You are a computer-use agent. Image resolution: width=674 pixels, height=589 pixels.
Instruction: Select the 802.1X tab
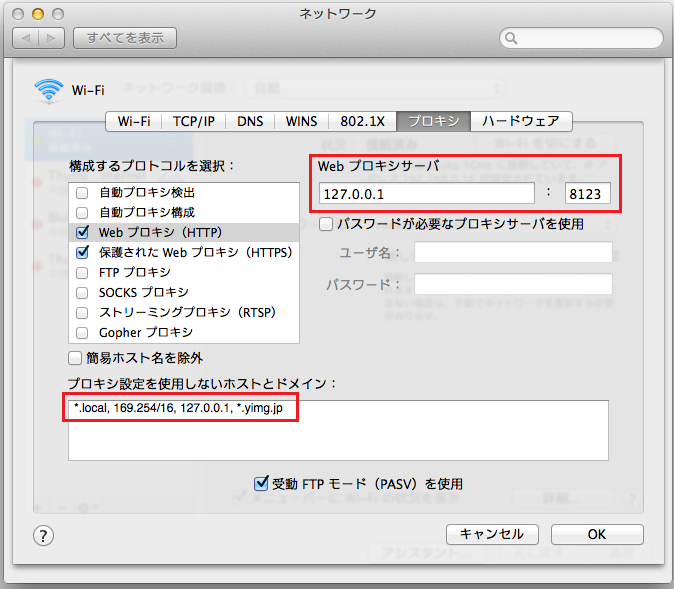[362, 121]
